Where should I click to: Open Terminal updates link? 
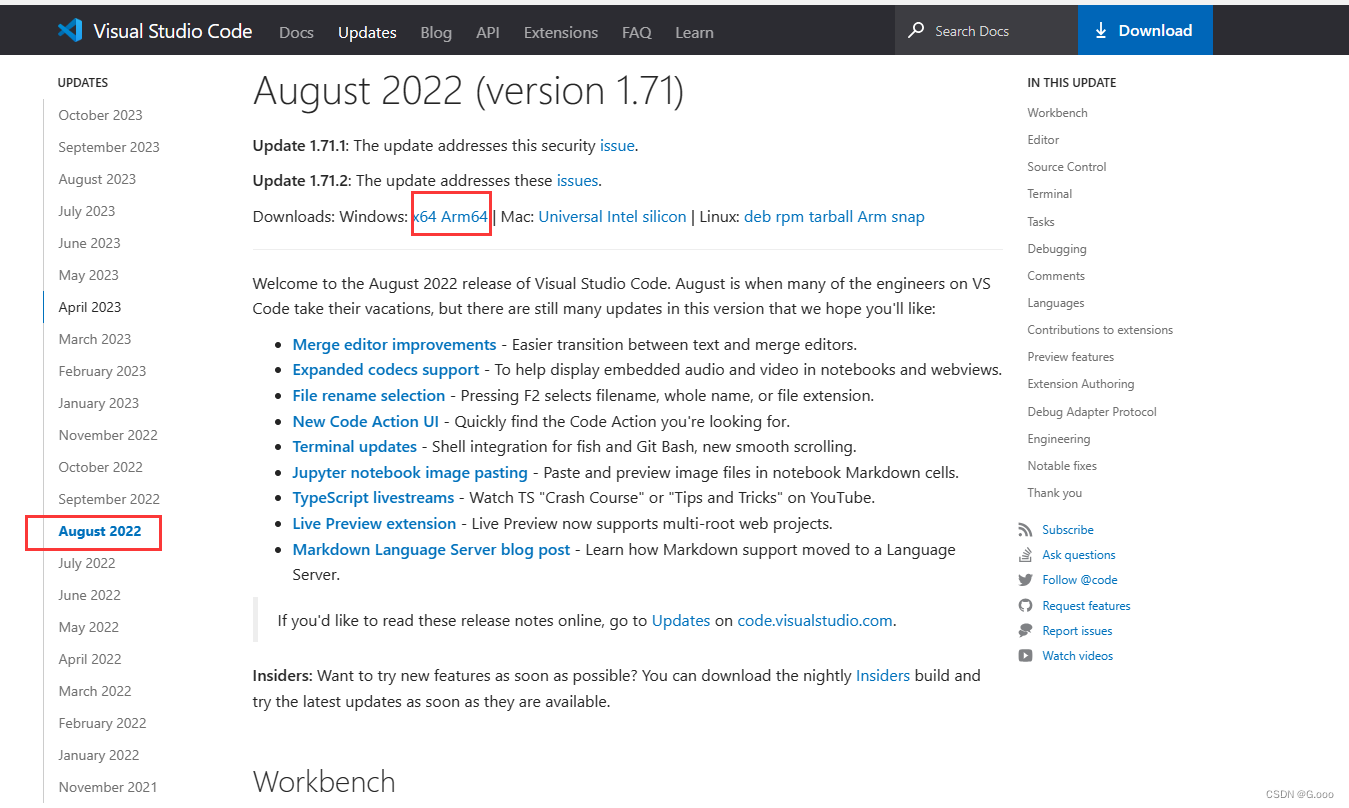click(355, 447)
